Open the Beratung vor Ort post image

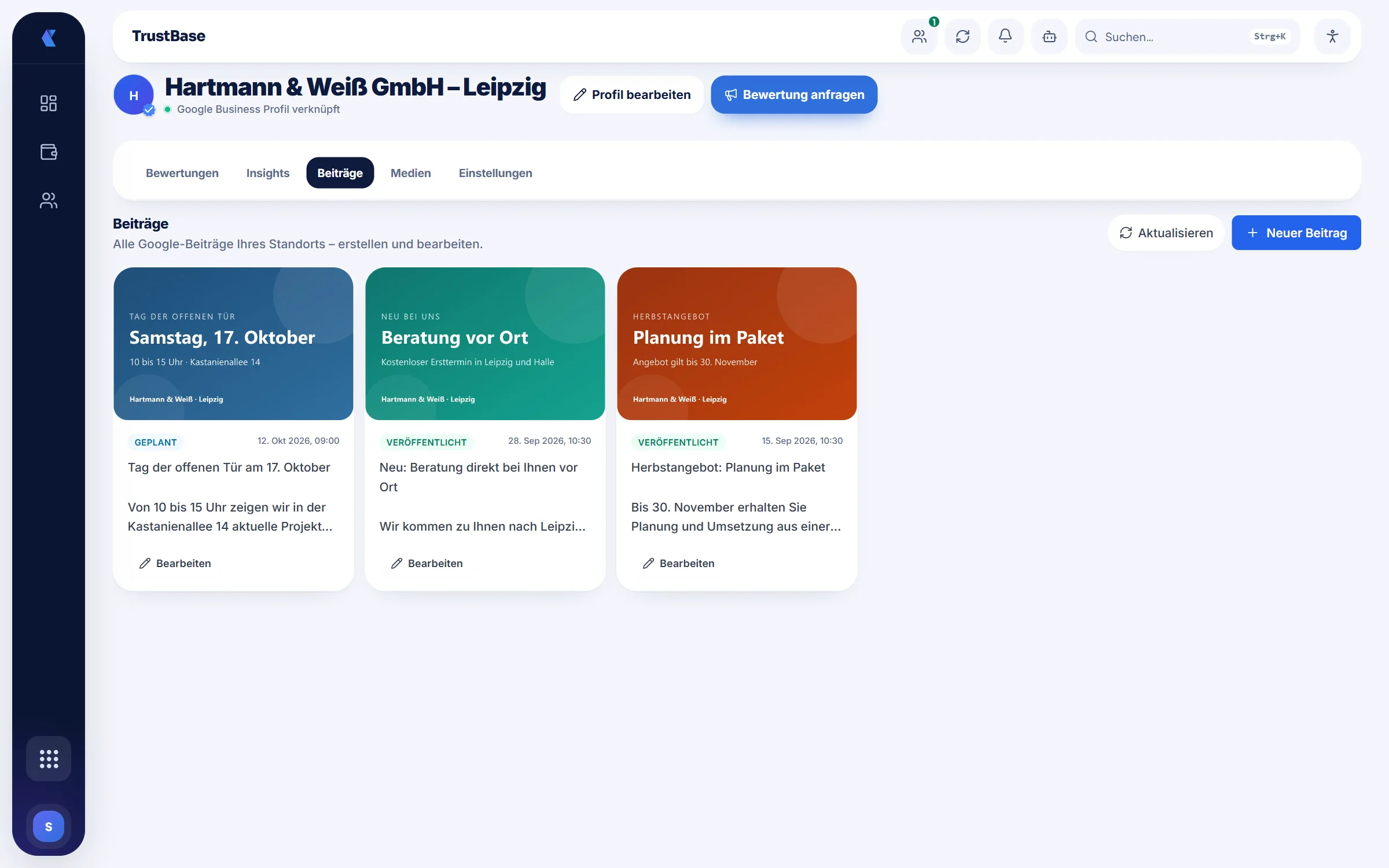click(485, 344)
